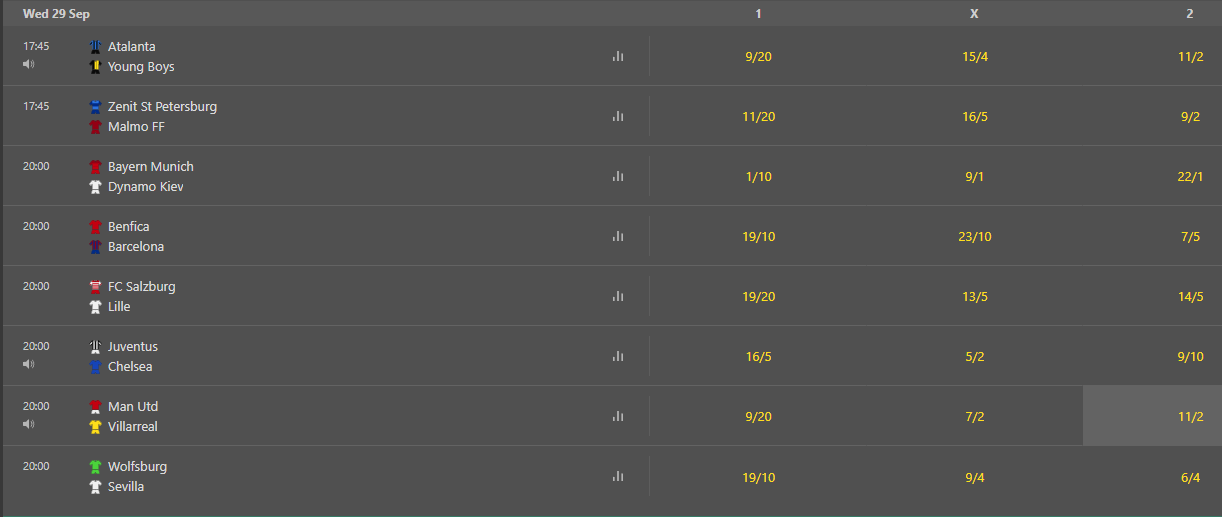
Task: Open stats icon for Benfica vs Barcelona
Action: (x=617, y=237)
